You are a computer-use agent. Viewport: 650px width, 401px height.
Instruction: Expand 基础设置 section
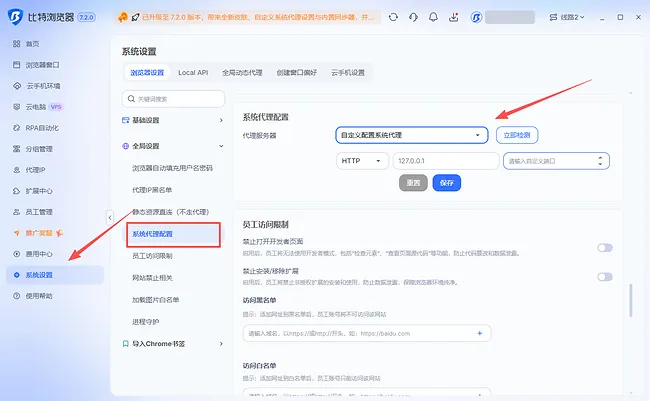click(173, 120)
